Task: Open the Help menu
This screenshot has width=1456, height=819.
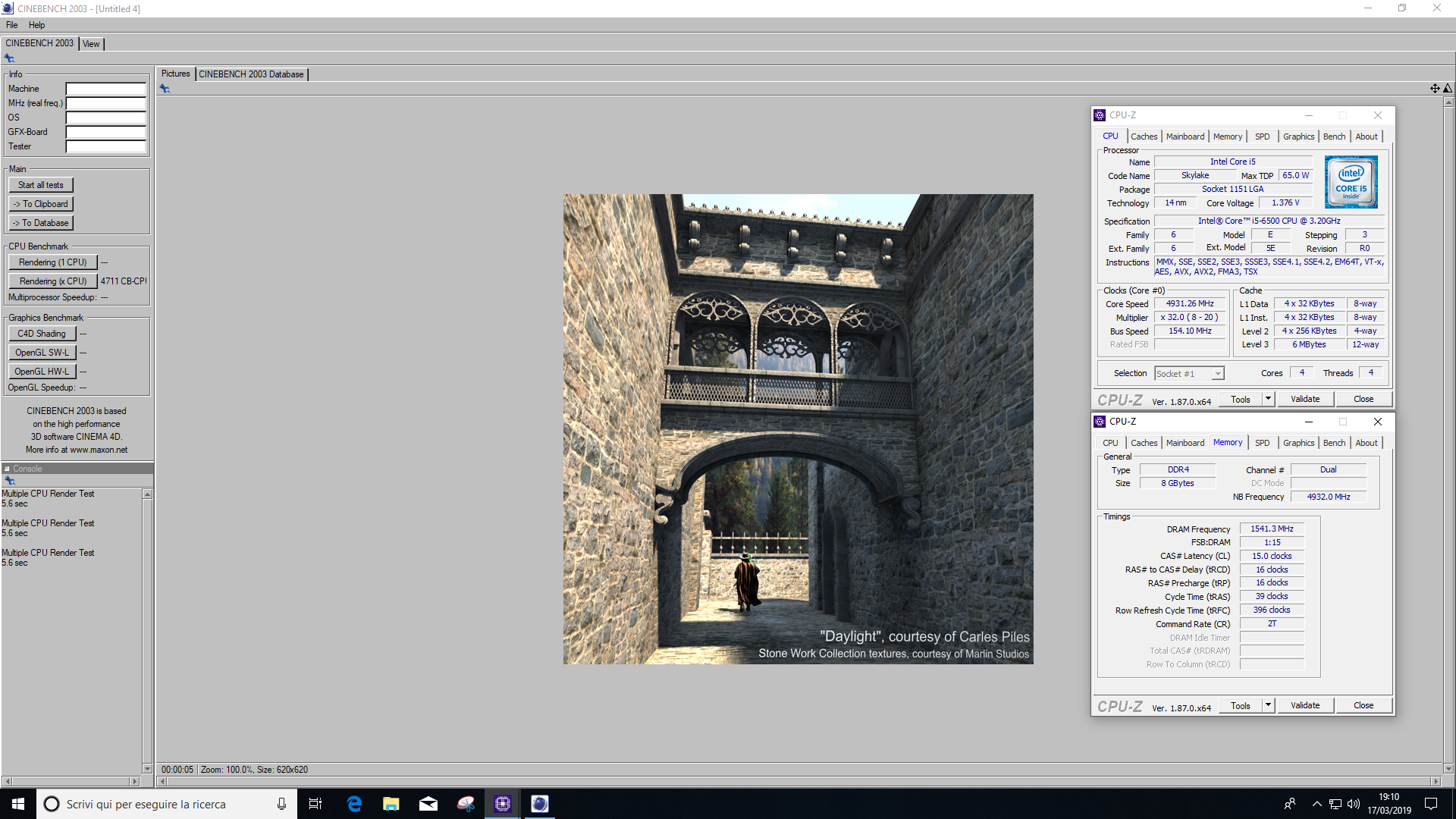Action: (x=37, y=25)
